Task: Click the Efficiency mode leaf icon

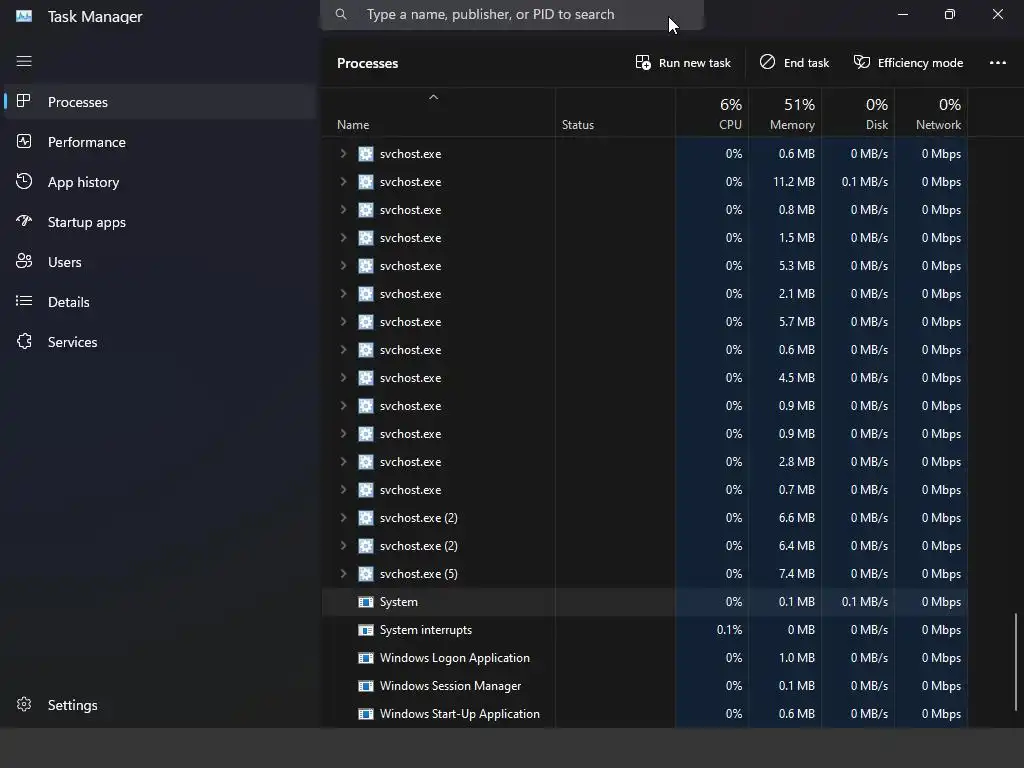Action: 861,62
